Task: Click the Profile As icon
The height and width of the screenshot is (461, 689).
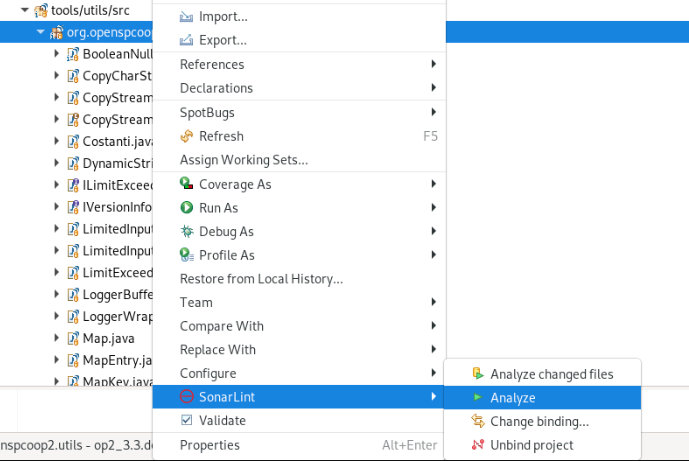Action: point(186,255)
